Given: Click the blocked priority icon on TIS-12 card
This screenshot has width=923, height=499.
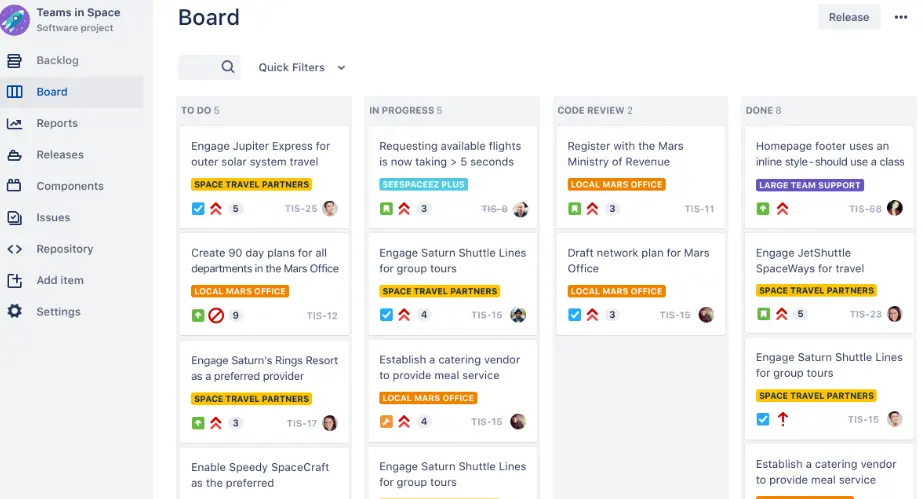Looking at the screenshot, I should click(x=217, y=315).
